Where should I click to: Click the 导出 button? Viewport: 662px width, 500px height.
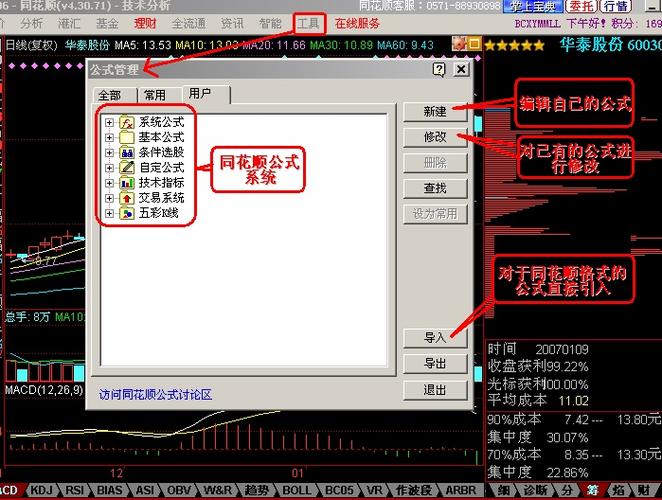coord(435,364)
